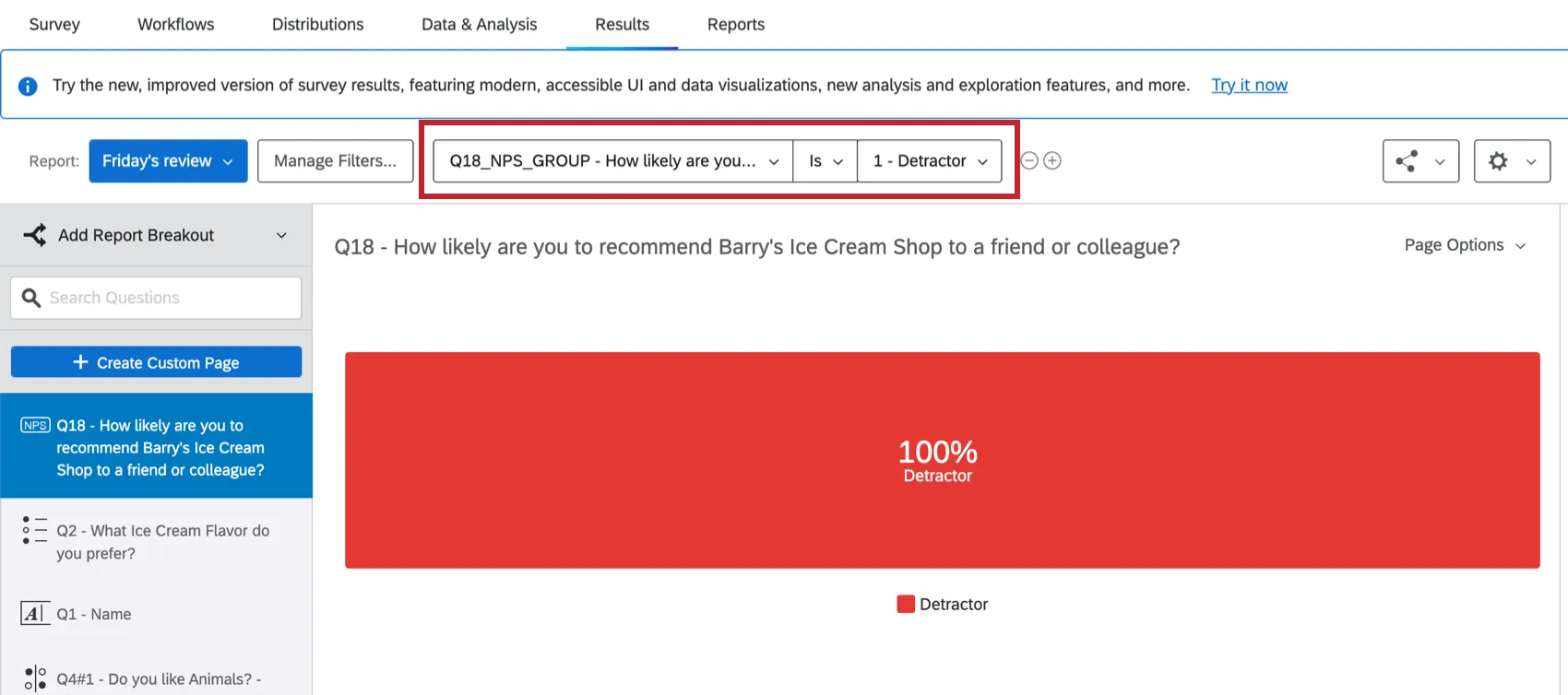Image resolution: width=1568 pixels, height=695 pixels.
Task: Click the info icon in the banner
Action: 28,85
